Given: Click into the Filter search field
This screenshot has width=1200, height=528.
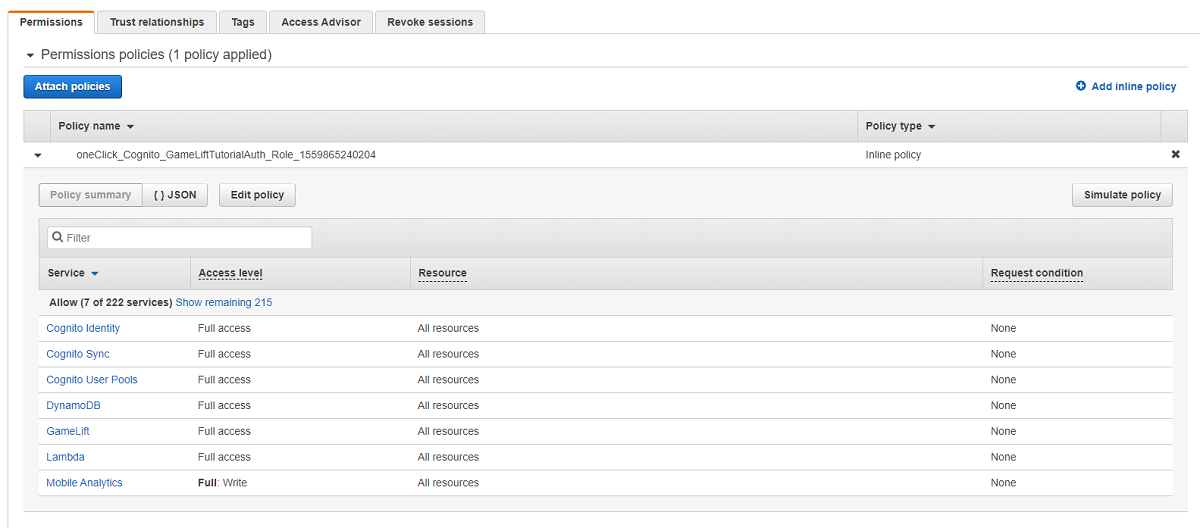Looking at the screenshot, I should (x=185, y=238).
